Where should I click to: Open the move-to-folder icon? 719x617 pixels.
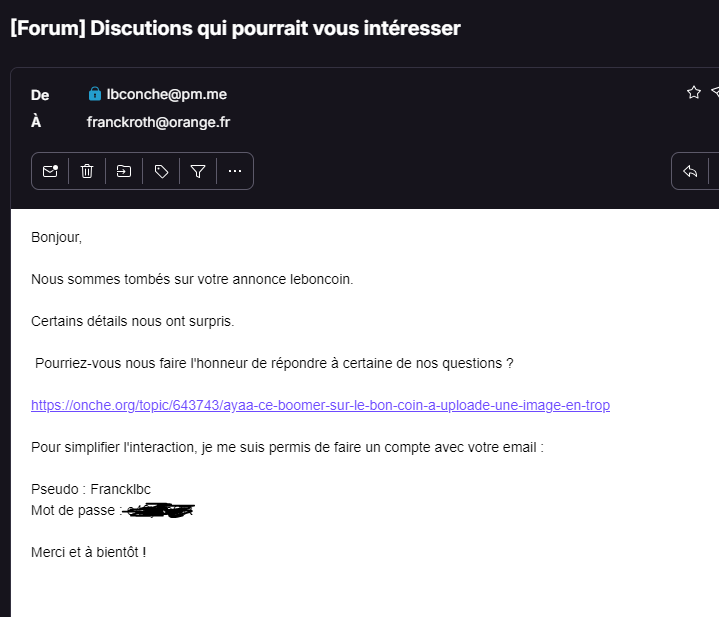click(124, 171)
